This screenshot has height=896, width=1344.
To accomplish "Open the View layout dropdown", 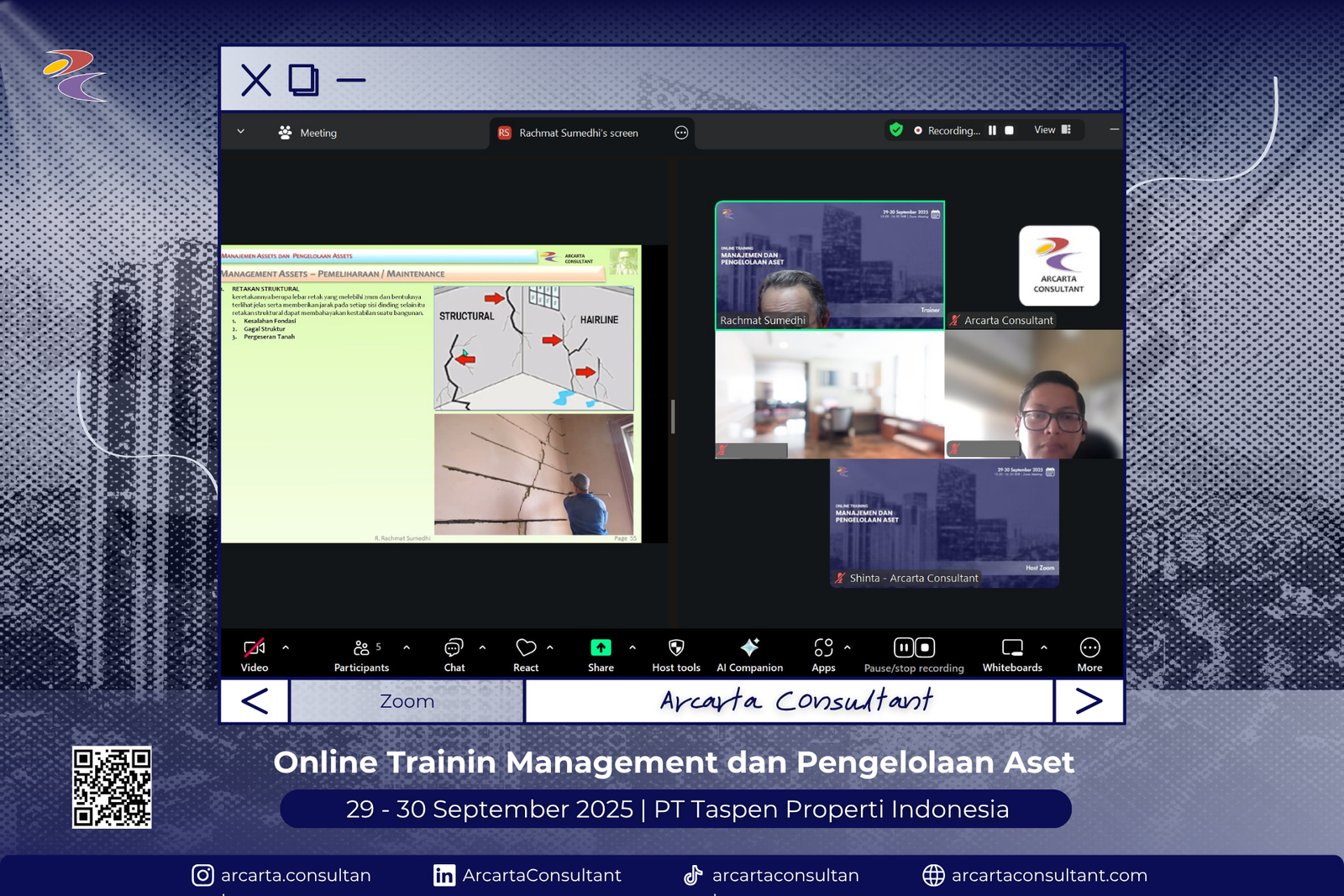I will [x=1053, y=130].
